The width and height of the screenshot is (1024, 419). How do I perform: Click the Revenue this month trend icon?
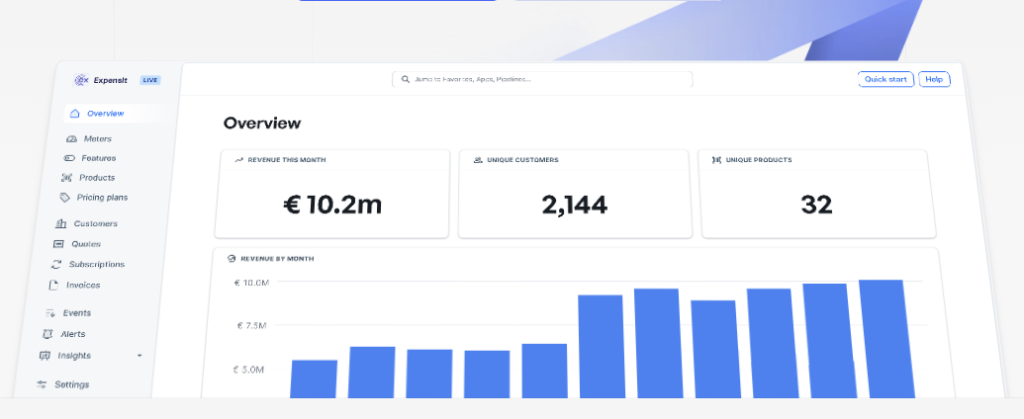[x=239, y=160]
